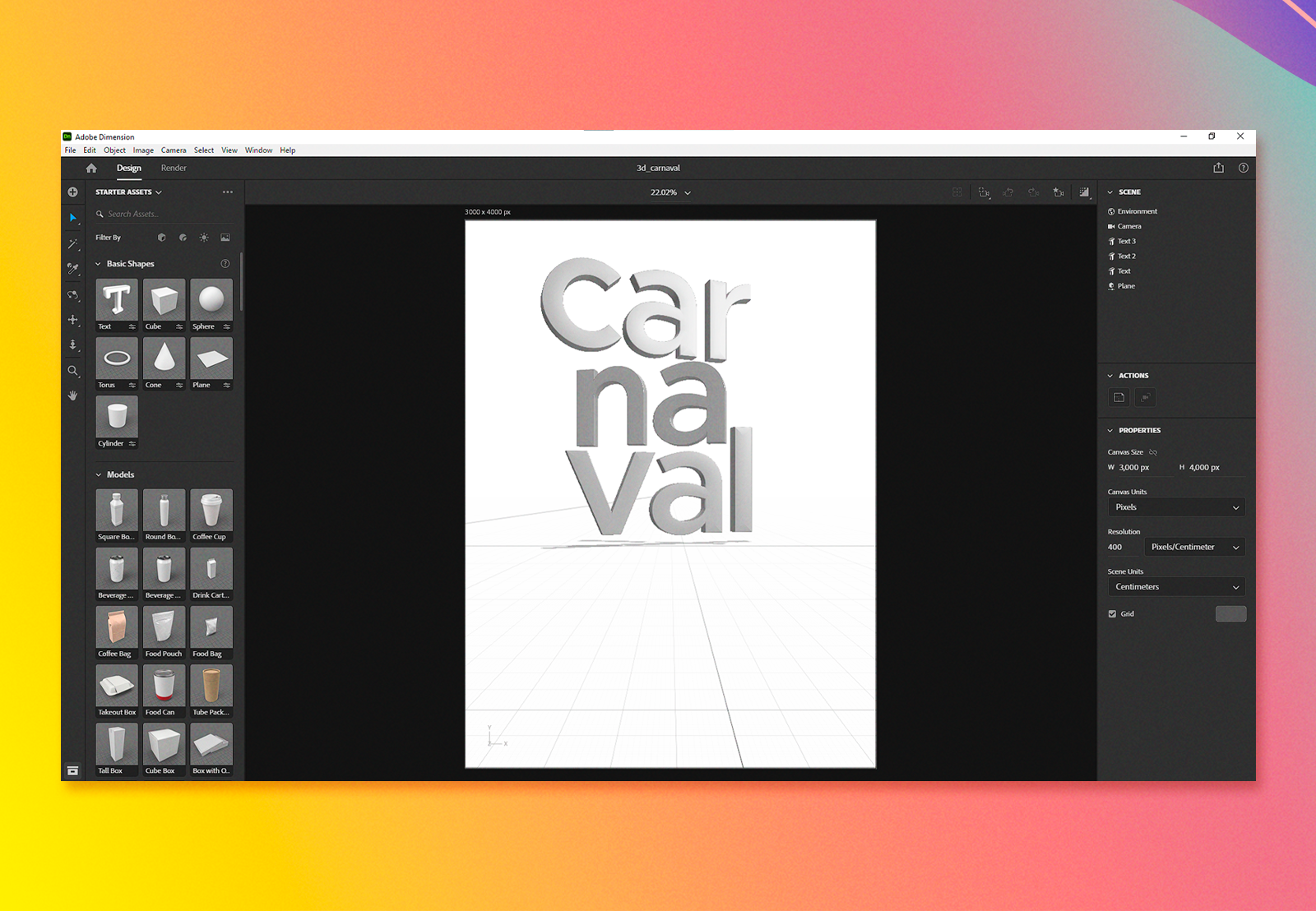This screenshot has width=1316, height=911.
Task: Select the Hand tool
Action: coord(72,395)
